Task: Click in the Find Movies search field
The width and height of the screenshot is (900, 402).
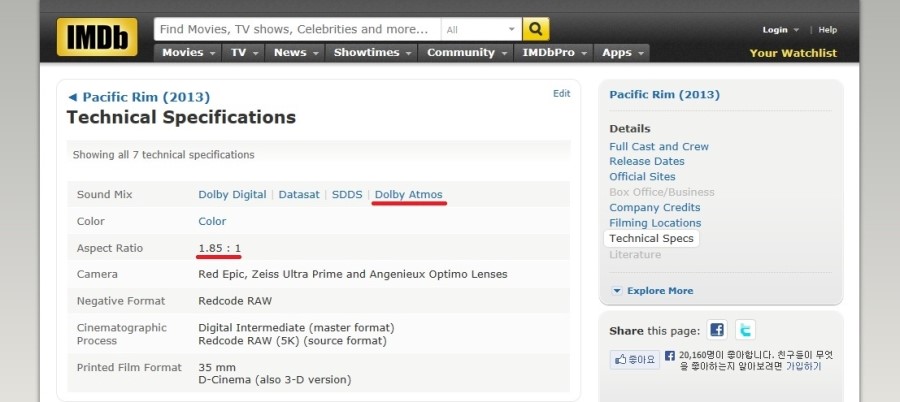Action: click(297, 29)
